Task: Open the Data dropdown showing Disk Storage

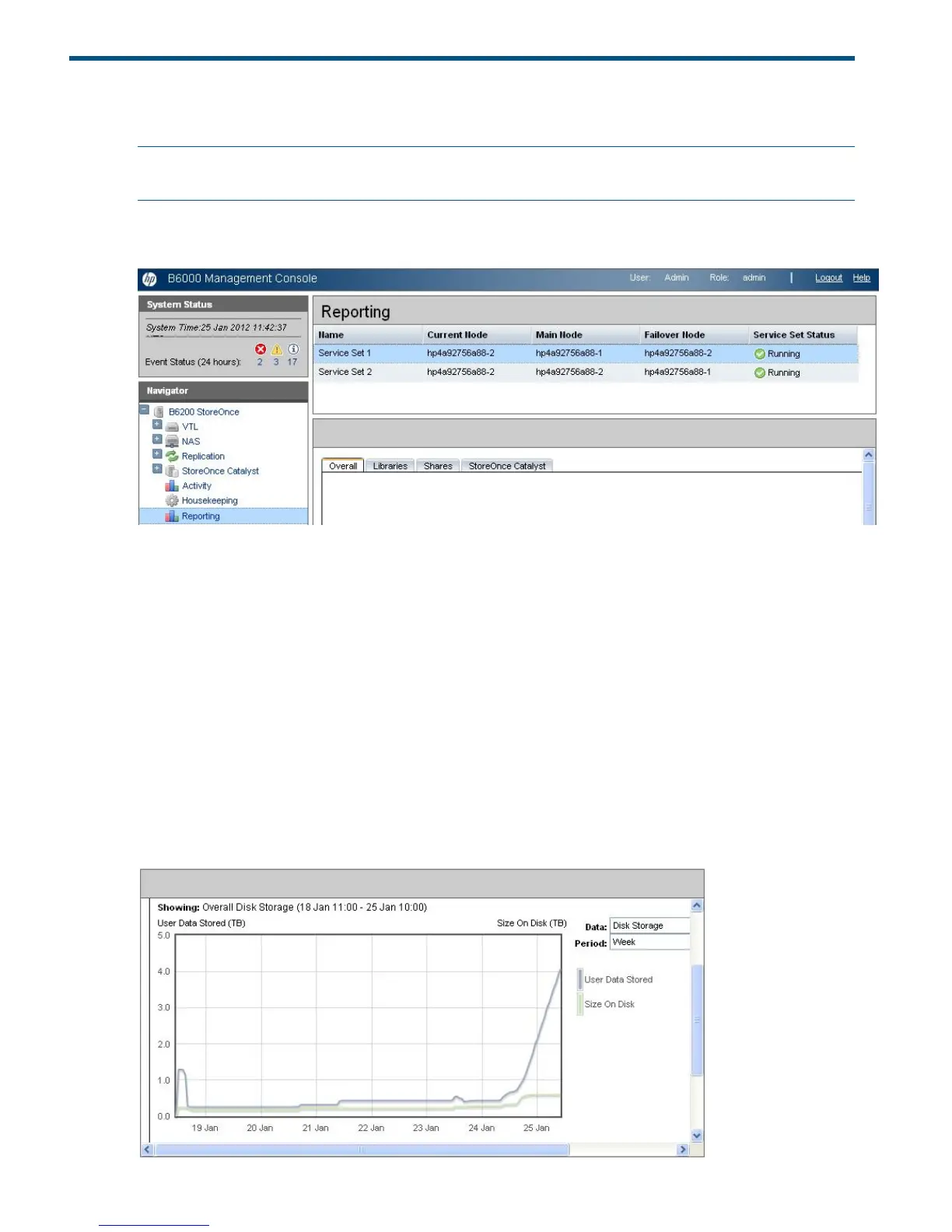Action: (650, 926)
